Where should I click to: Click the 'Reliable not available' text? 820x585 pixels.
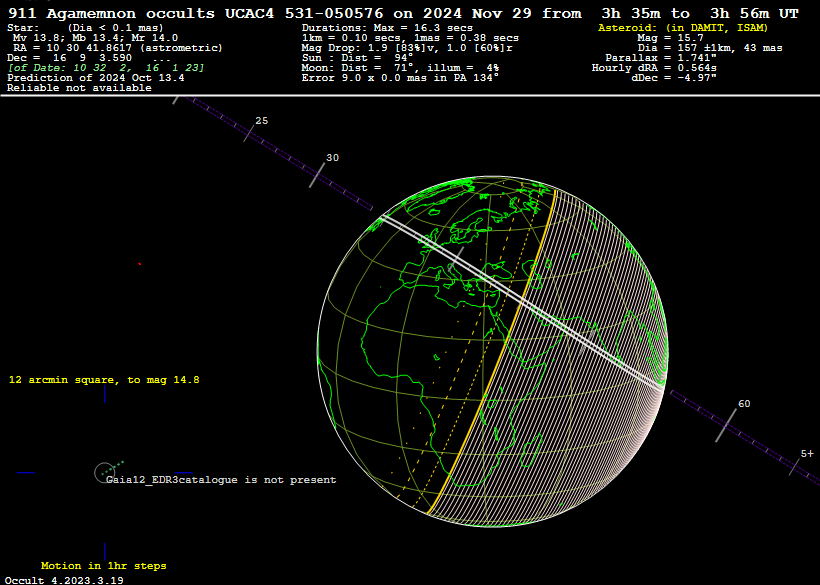[79, 88]
